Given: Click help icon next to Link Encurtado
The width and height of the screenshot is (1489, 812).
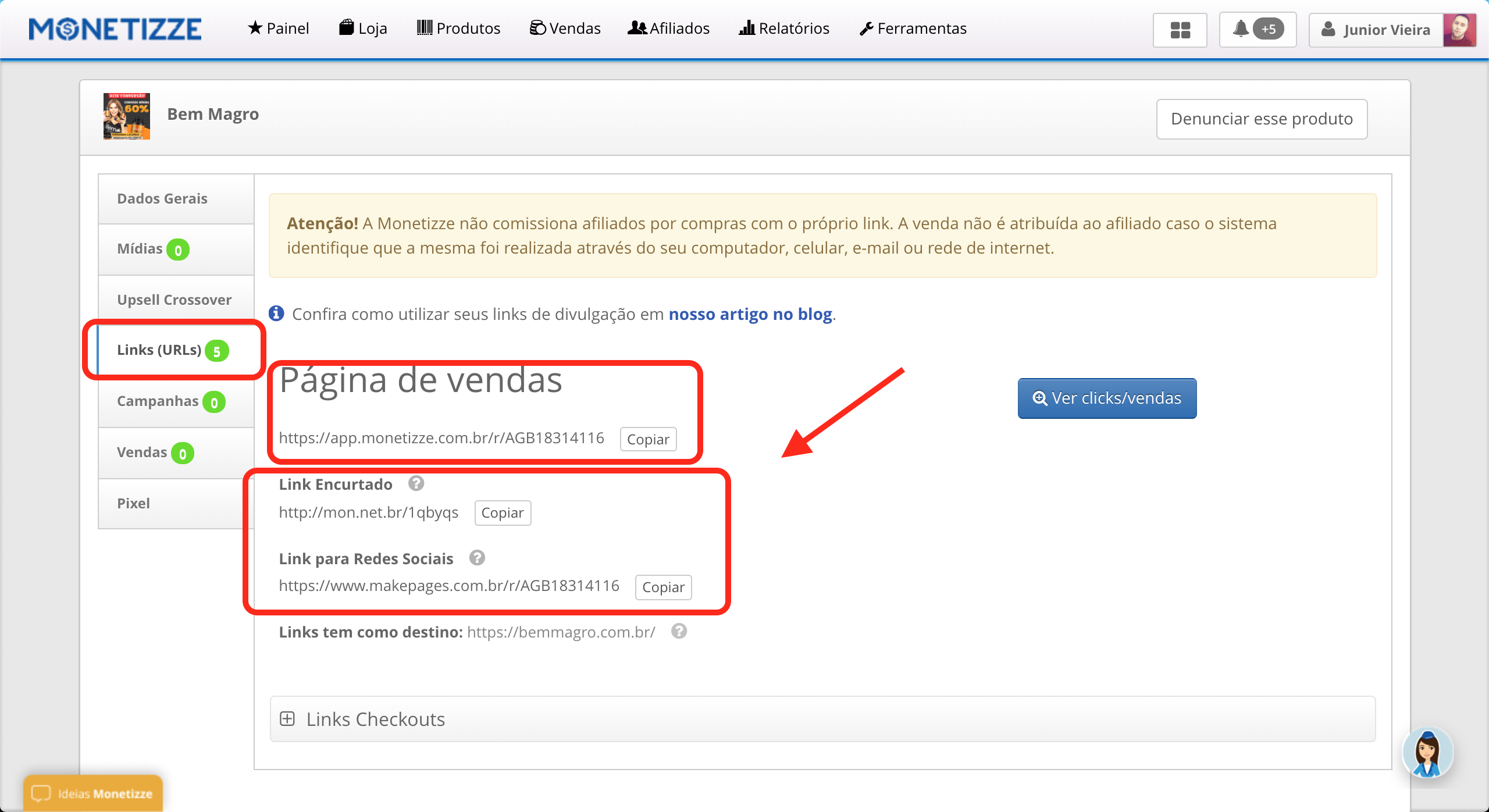Looking at the screenshot, I should (x=416, y=483).
